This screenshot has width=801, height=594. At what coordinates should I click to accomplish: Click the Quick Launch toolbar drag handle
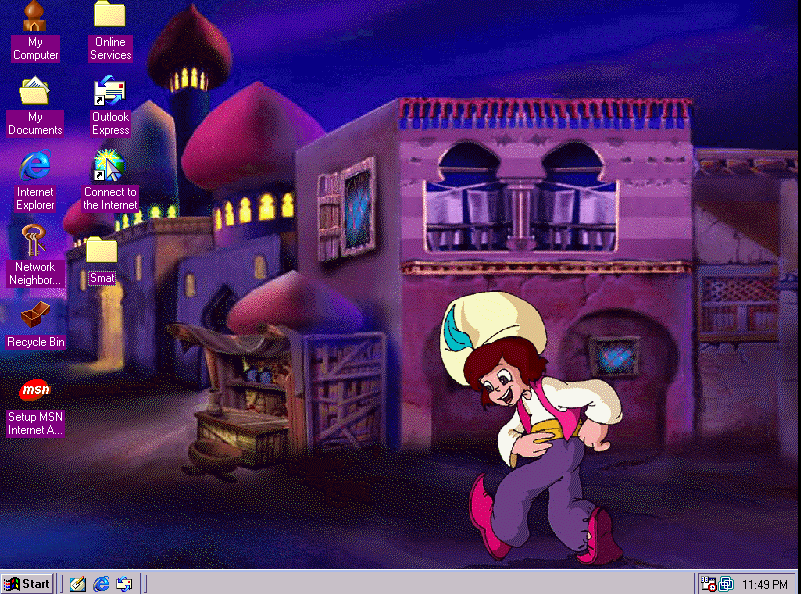63,583
